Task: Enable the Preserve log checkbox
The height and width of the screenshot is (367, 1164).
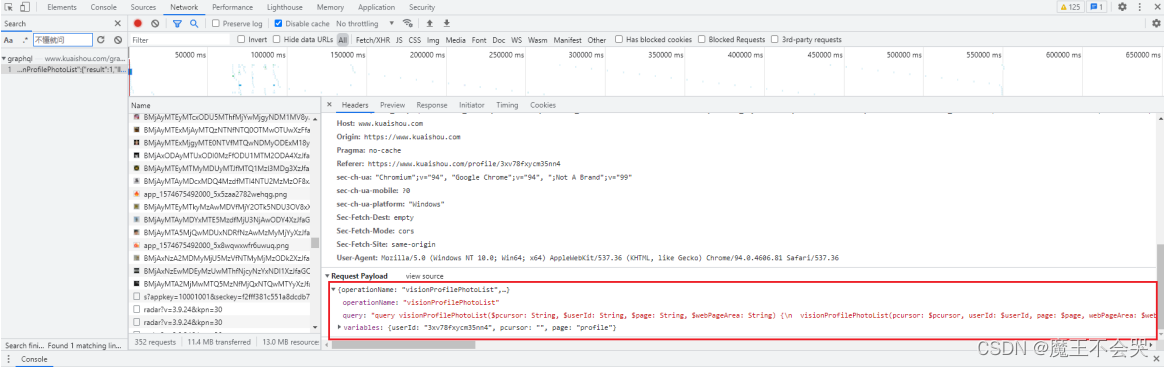Action: click(216, 24)
